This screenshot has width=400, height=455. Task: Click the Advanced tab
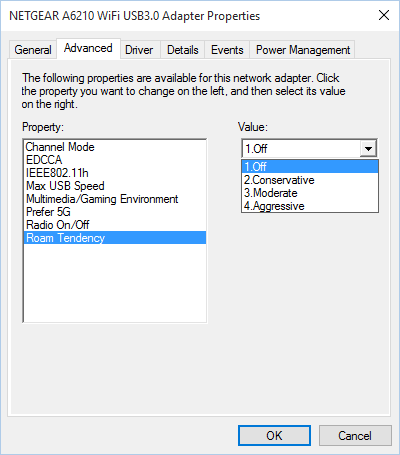(x=88, y=49)
